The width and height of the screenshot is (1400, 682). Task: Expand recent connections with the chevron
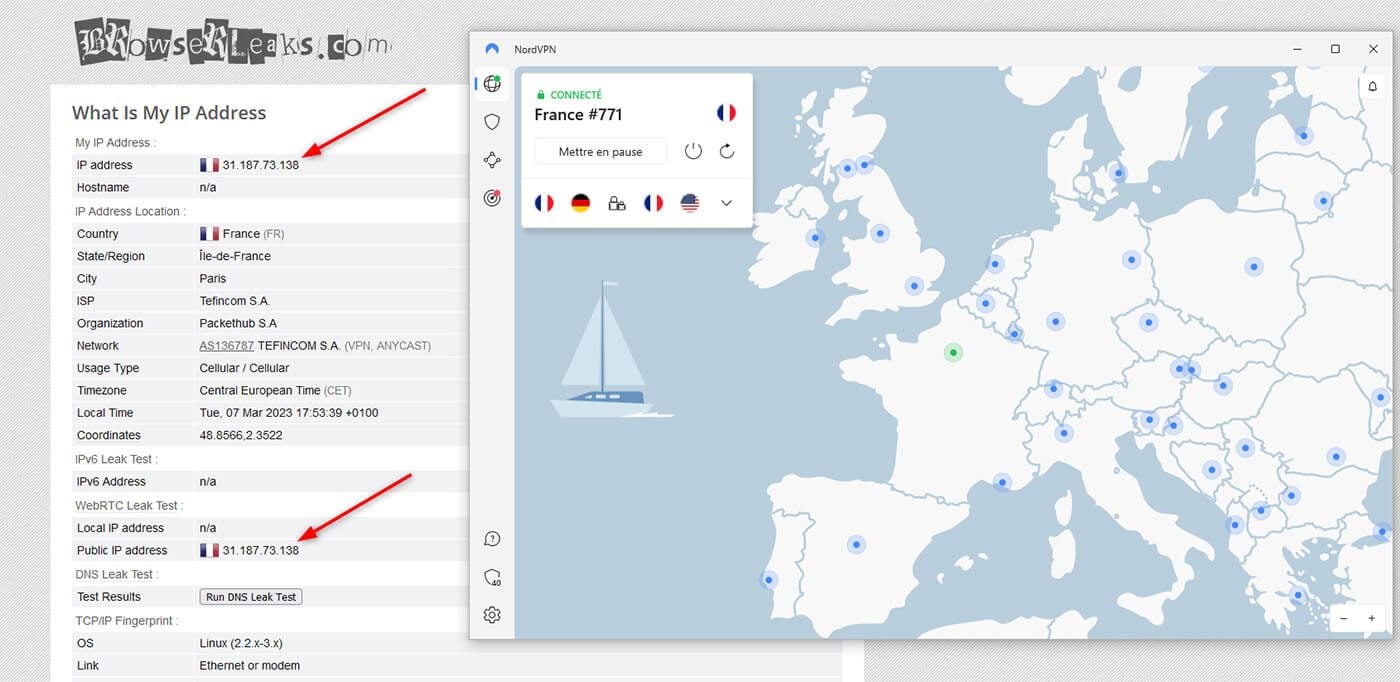727,203
